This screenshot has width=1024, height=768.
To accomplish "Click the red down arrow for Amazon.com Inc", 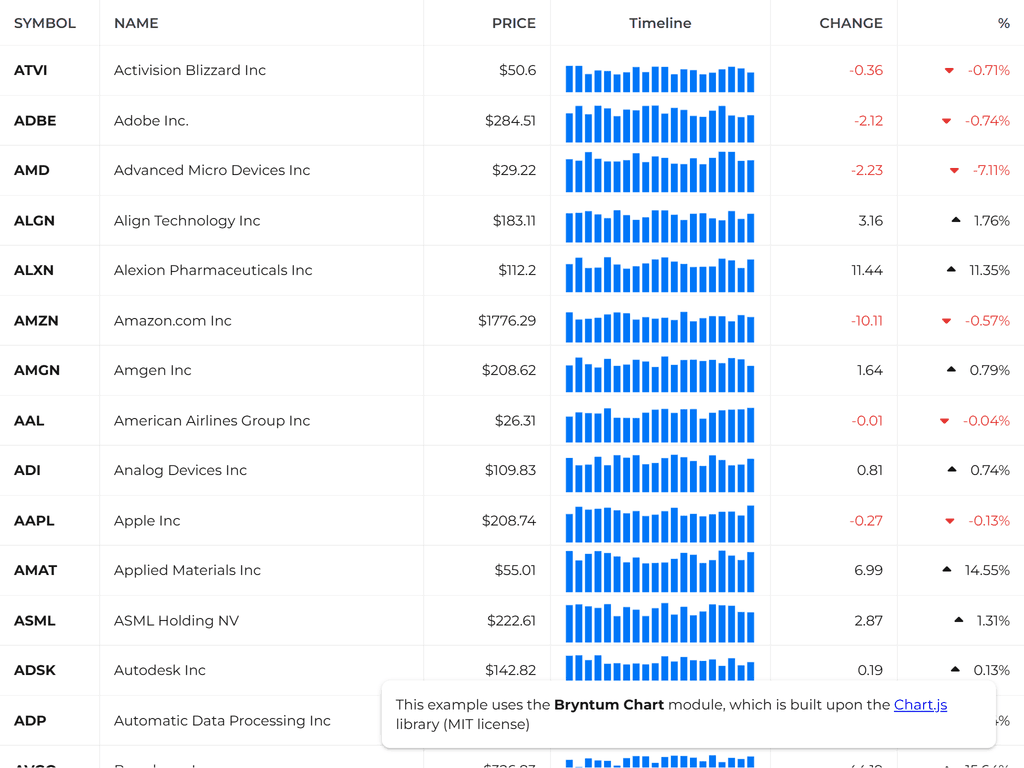I will click(x=944, y=320).
